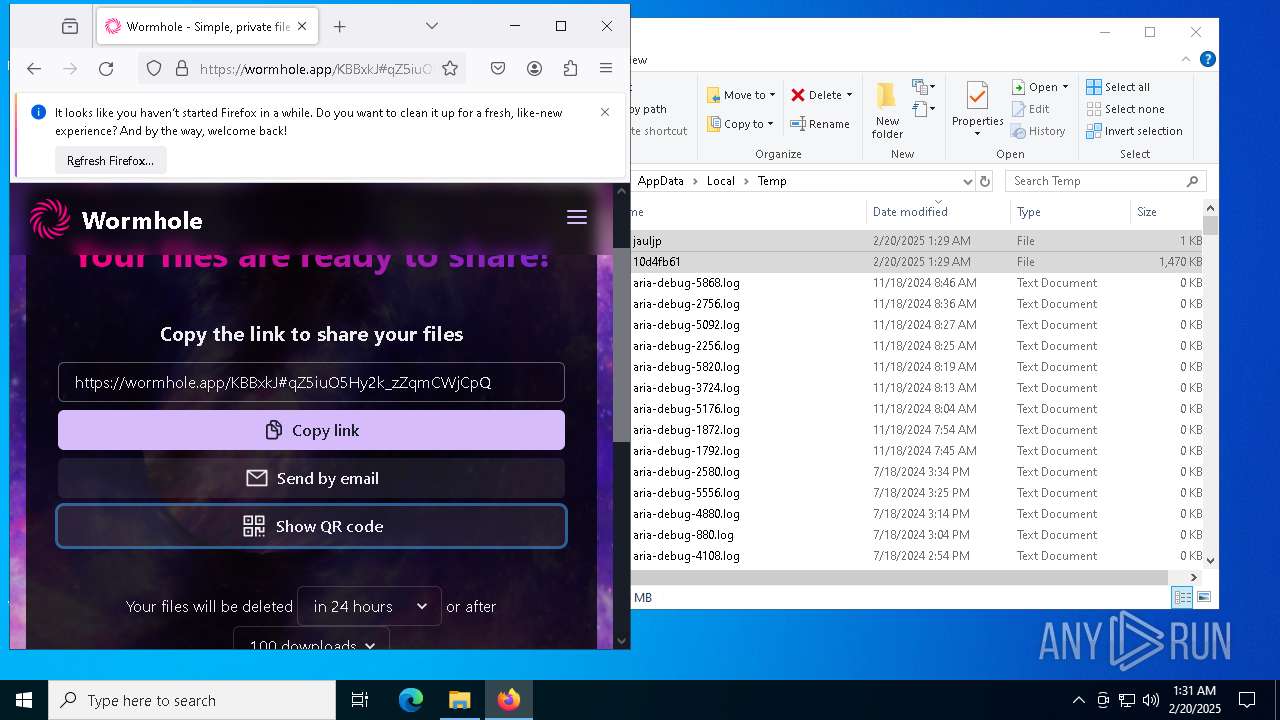Click Select none in Explorer

point(1125,109)
